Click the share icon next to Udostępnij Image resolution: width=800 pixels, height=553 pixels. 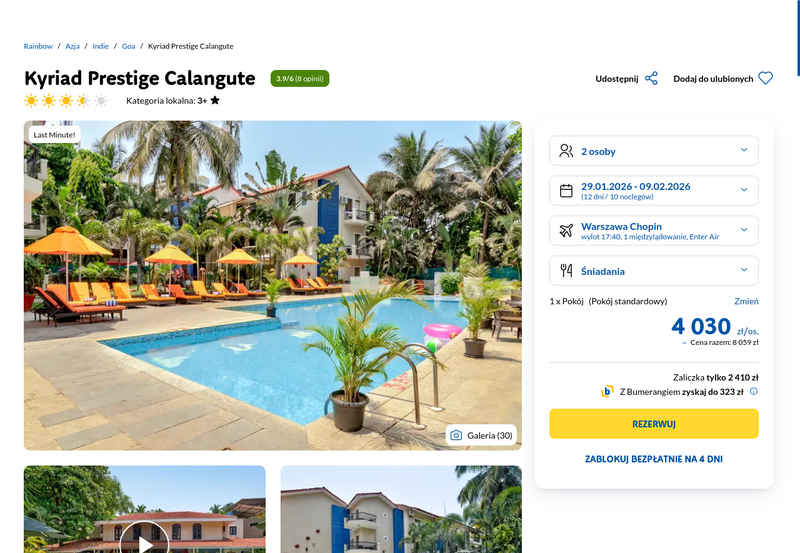point(651,79)
